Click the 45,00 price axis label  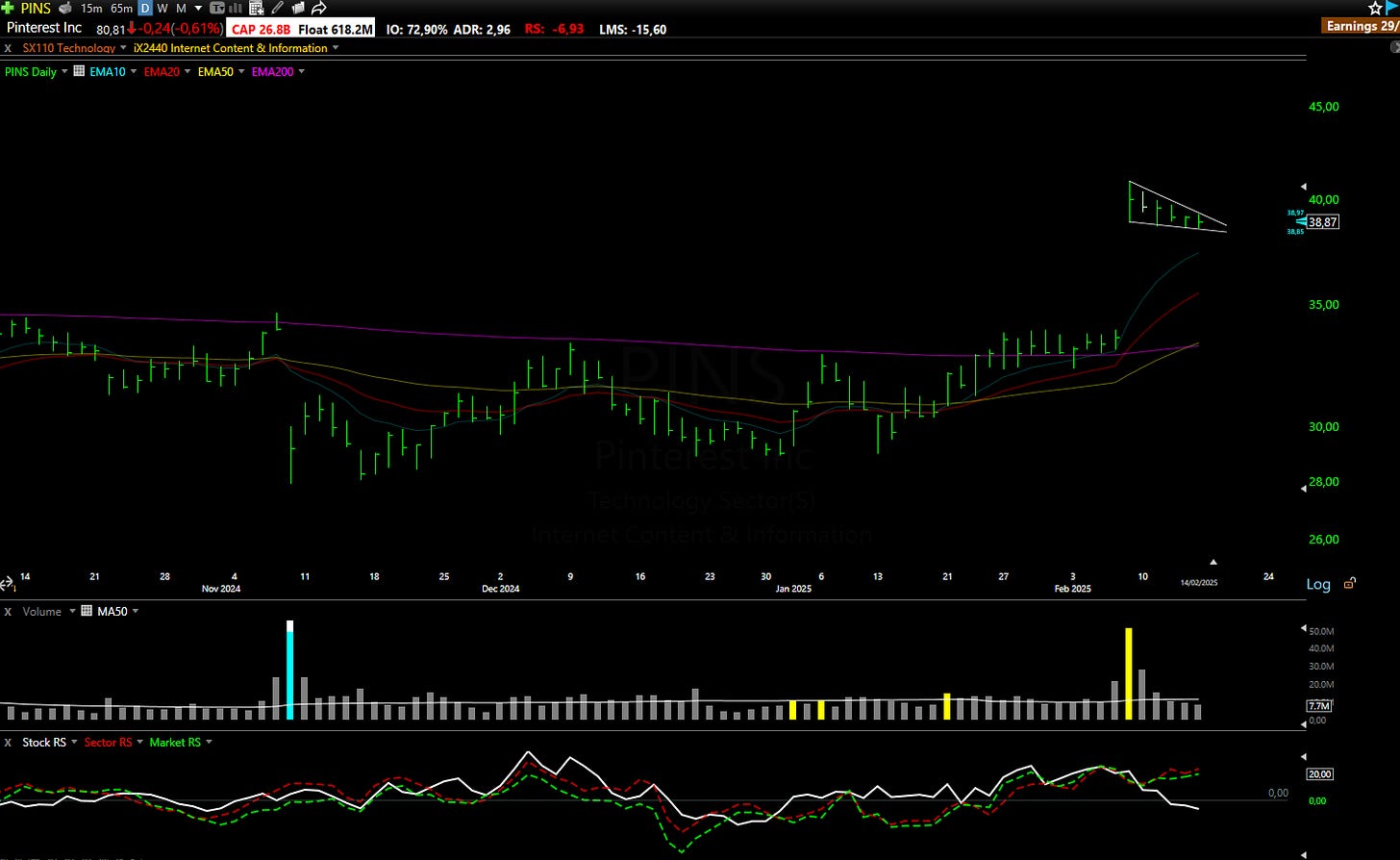tap(1324, 107)
